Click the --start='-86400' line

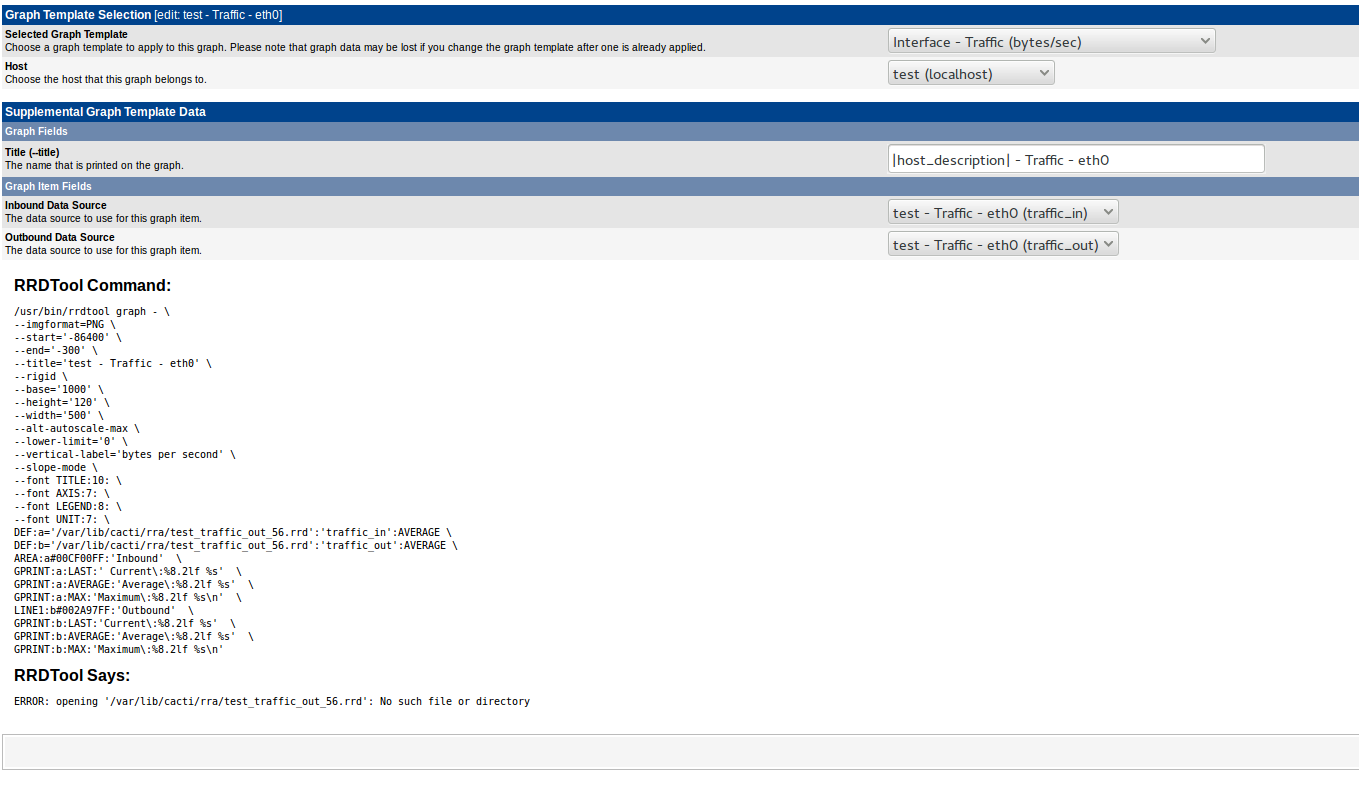[x=68, y=338]
